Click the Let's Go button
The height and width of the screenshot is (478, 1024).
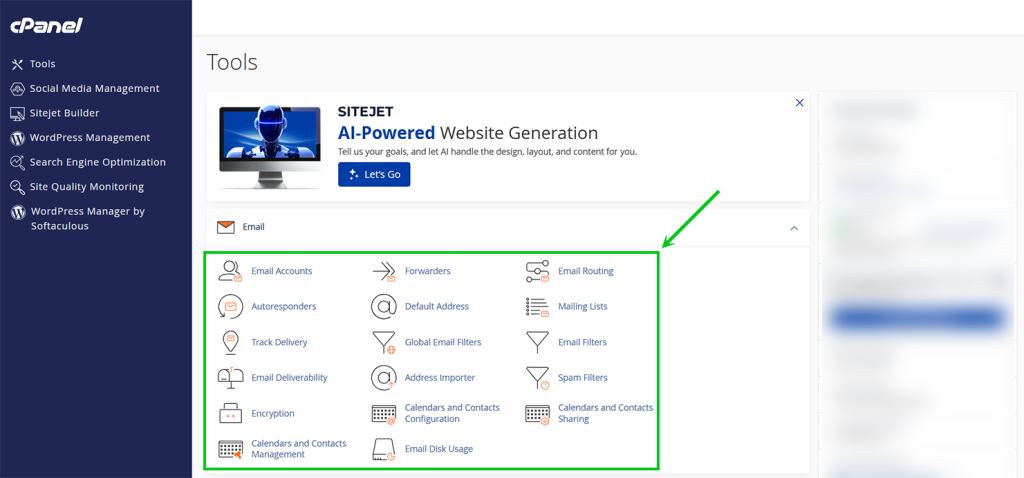pyautogui.click(x=374, y=174)
